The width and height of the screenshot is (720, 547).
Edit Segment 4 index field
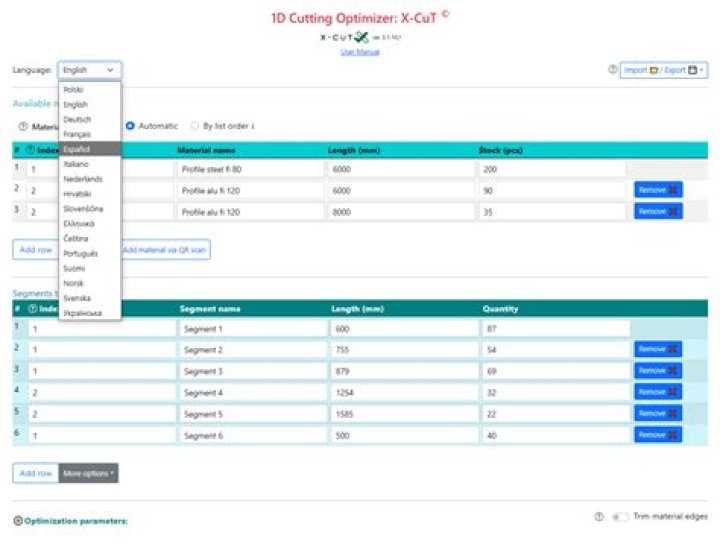(x=102, y=393)
